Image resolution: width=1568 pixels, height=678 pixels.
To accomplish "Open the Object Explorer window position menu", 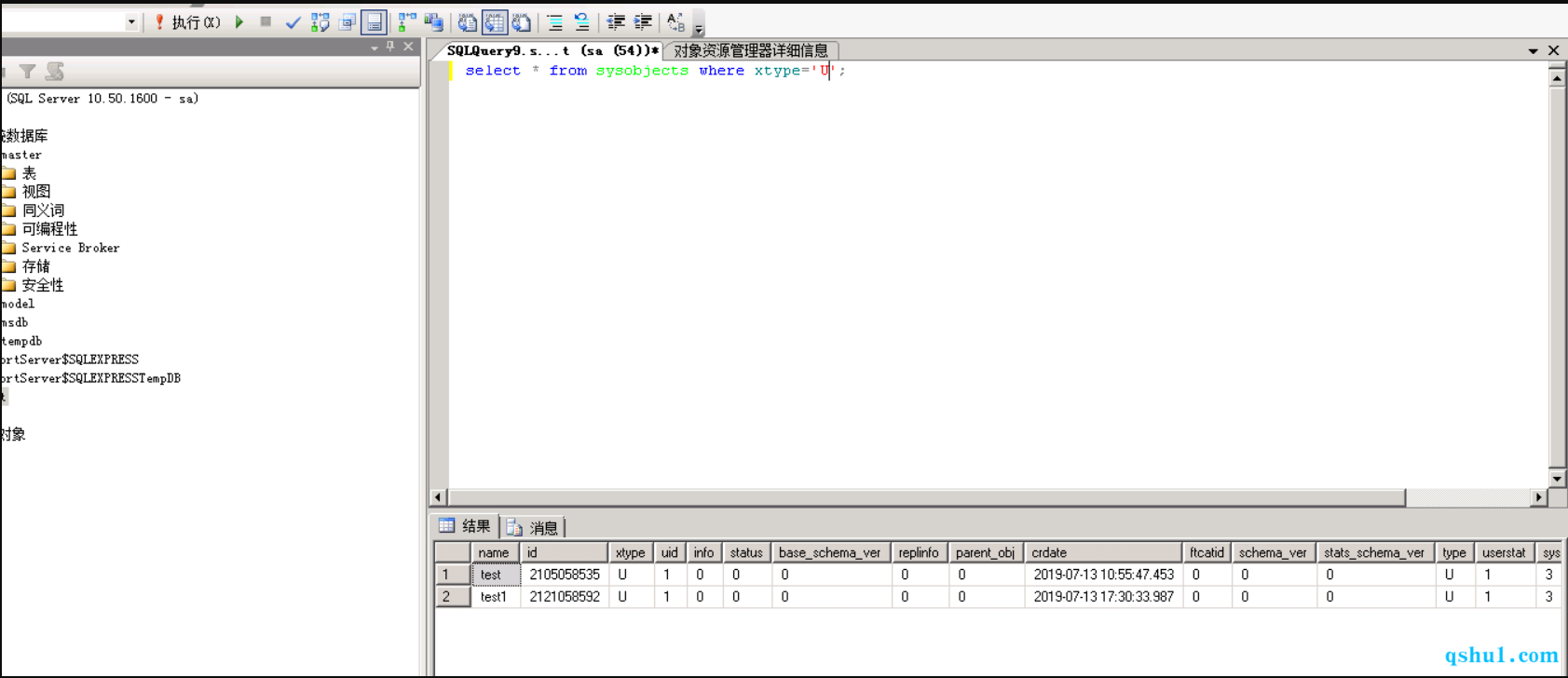I will point(375,47).
